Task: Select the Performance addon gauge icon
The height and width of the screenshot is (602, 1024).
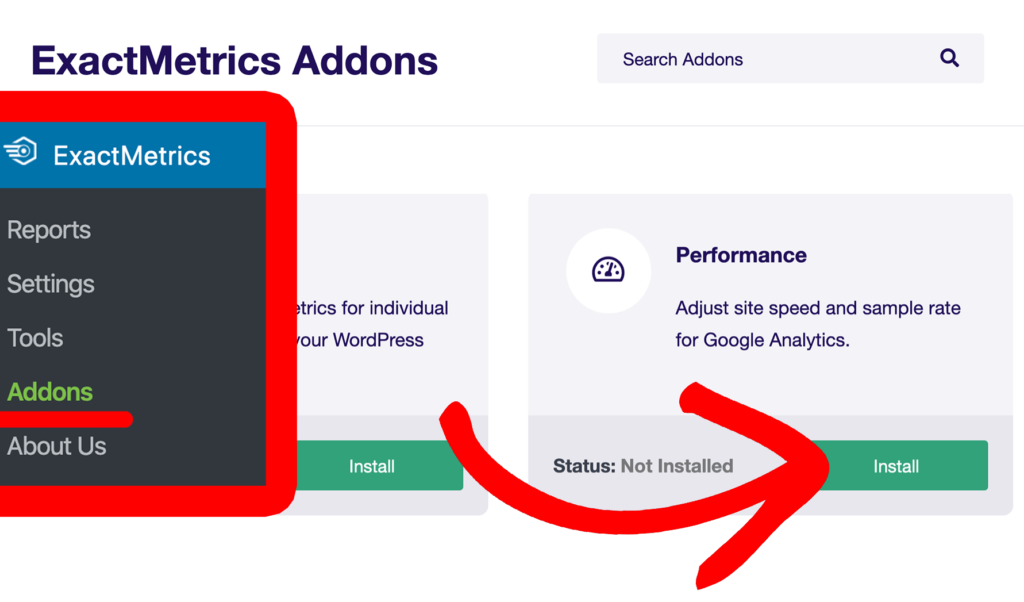Action: [608, 270]
